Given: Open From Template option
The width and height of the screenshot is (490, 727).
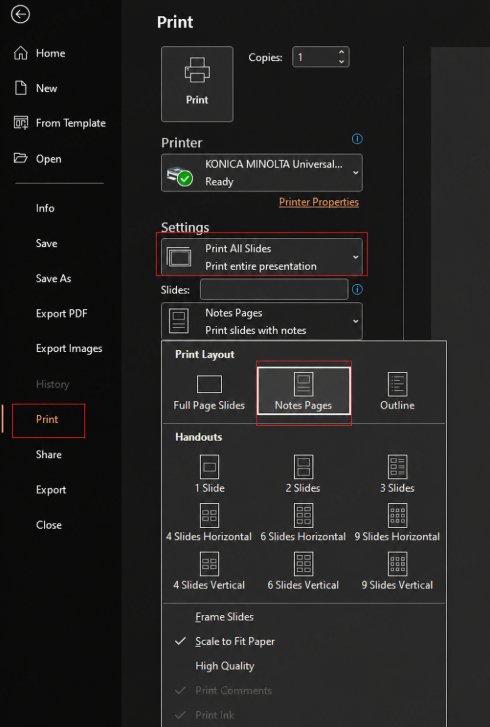Looking at the screenshot, I should [60, 123].
